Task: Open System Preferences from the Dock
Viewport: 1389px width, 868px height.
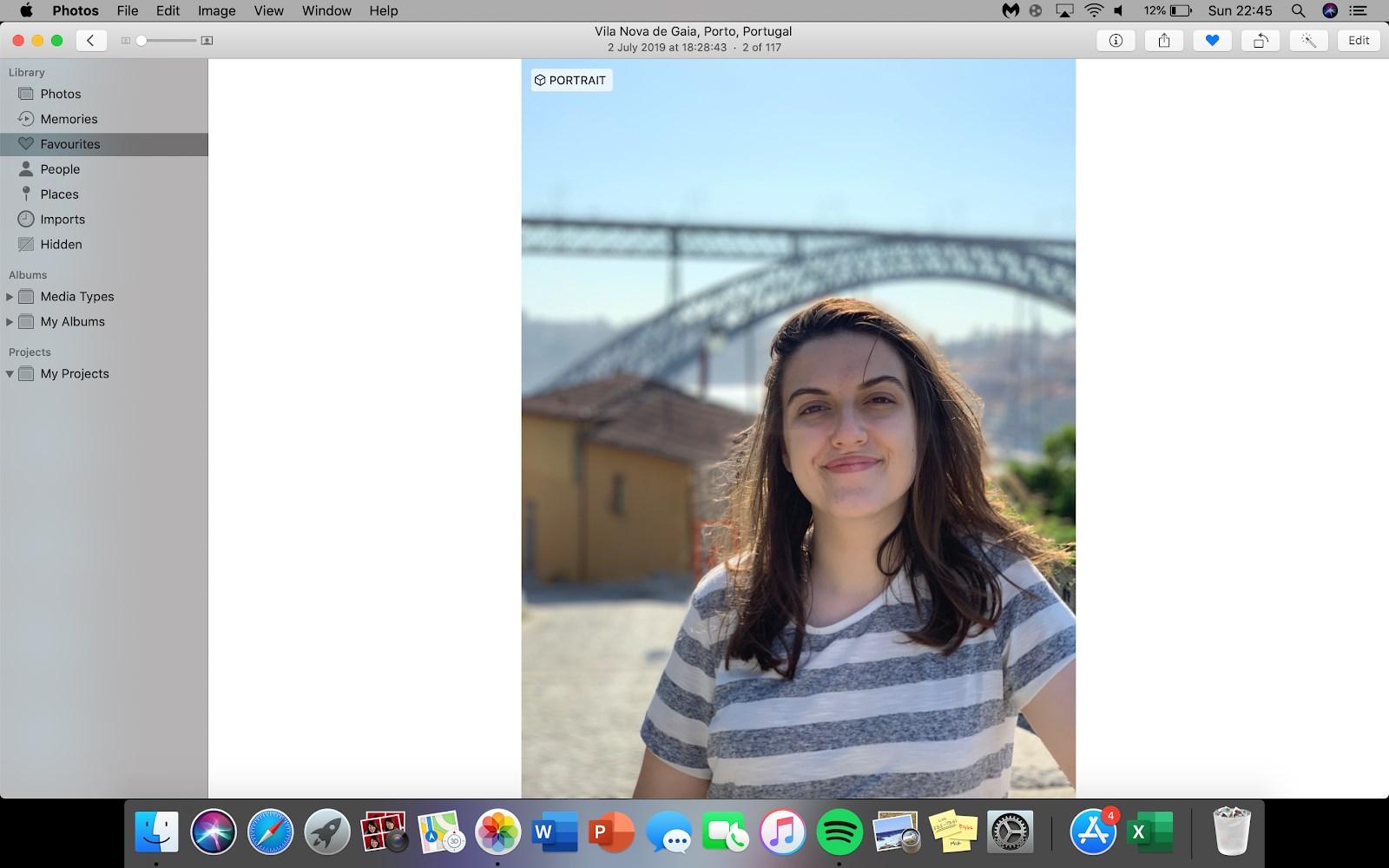Action: pos(1010,833)
